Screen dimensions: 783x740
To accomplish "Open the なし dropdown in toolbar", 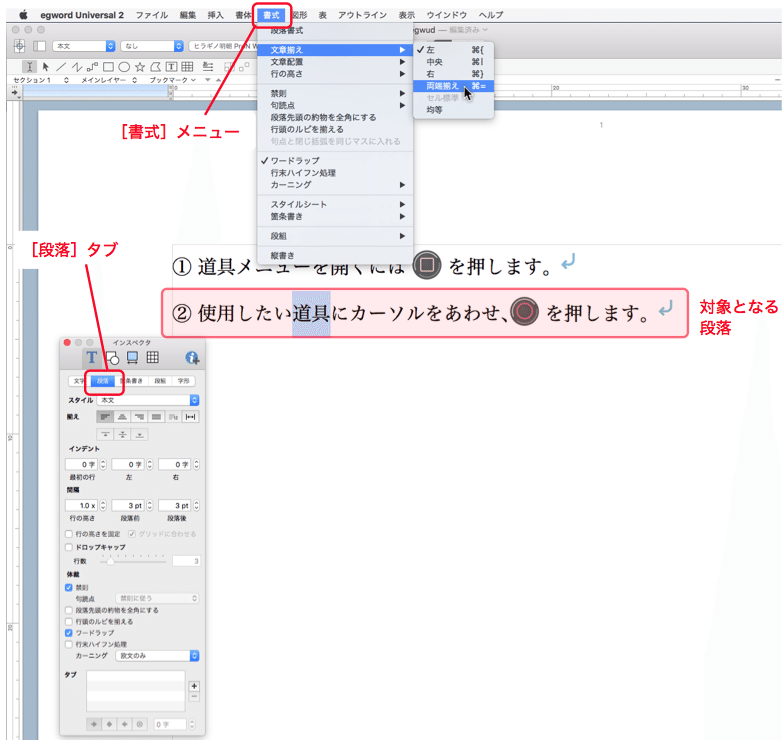I will click(152, 46).
